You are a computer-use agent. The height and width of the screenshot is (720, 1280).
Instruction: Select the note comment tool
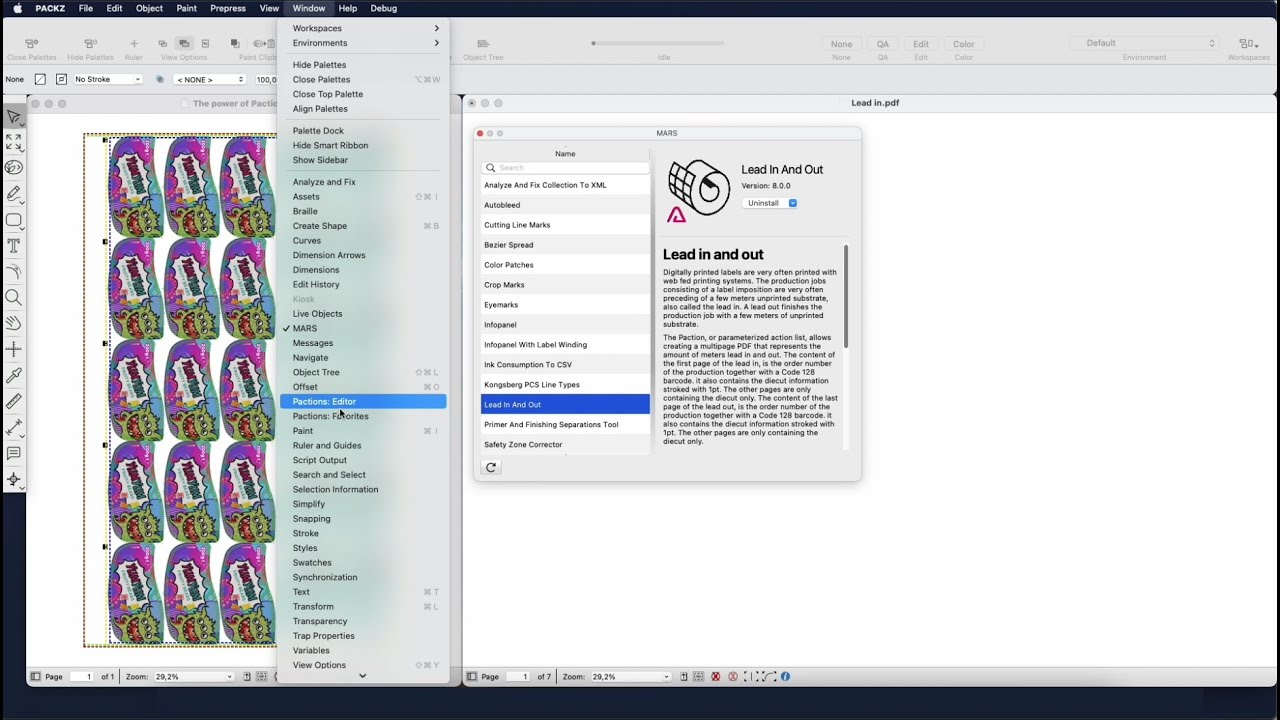[x=14, y=453]
